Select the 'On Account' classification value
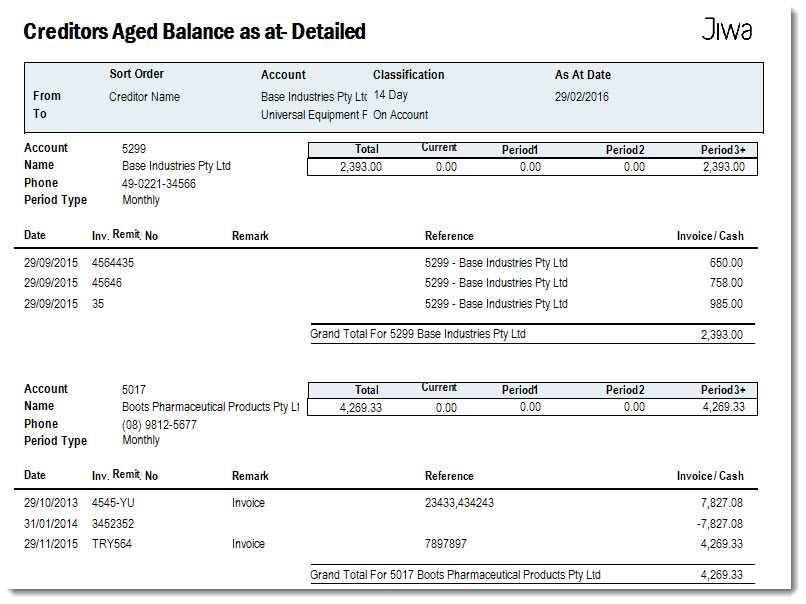The width and height of the screenshot is (806, 604). [x=400, y=115]
